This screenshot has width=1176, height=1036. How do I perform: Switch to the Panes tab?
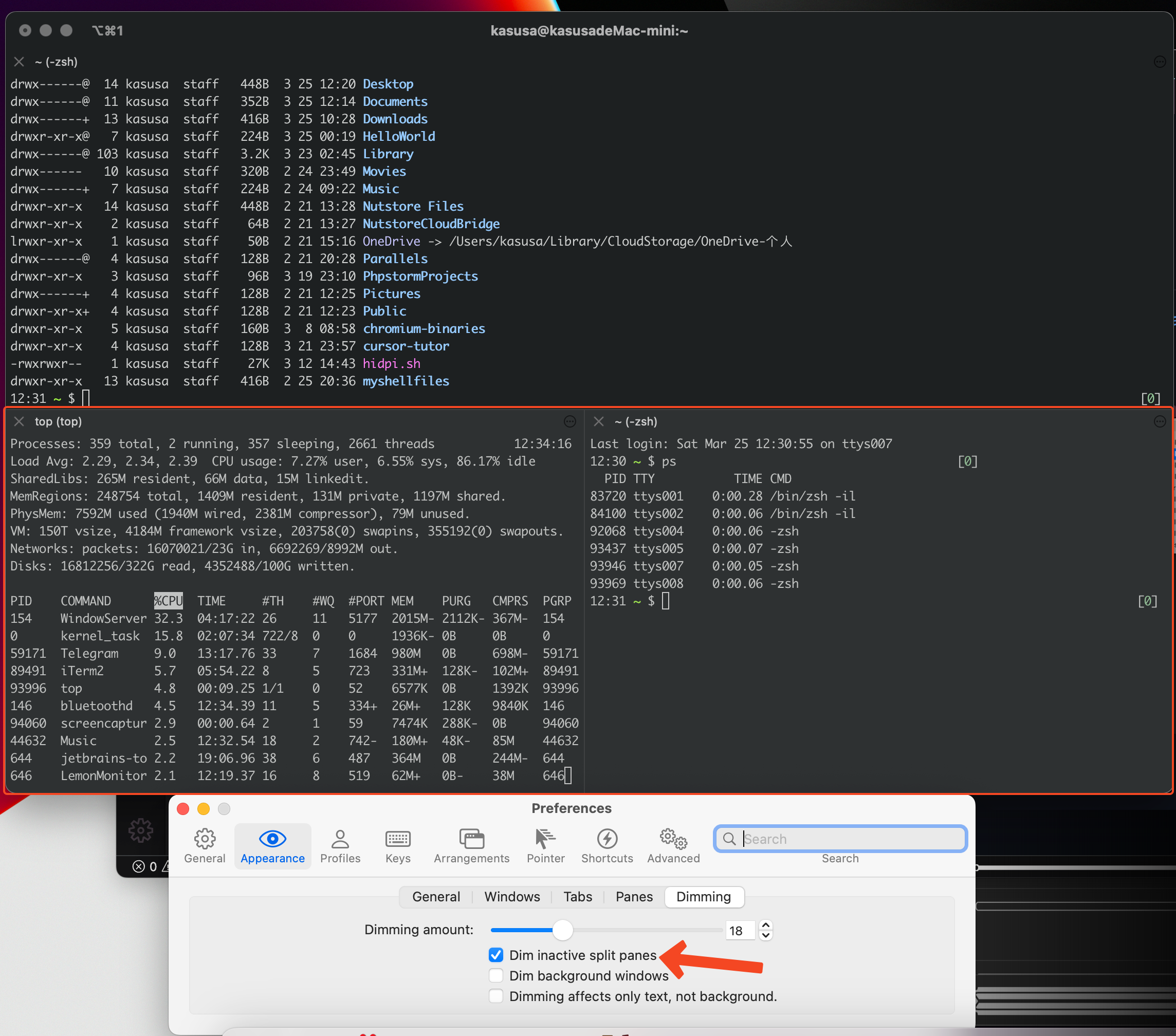(x=633, y=897)
